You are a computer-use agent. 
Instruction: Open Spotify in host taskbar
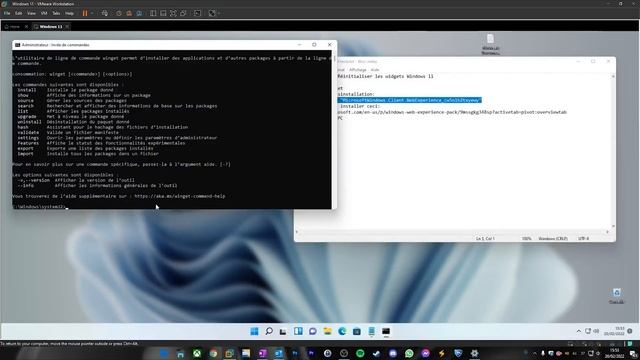pyautogui.click(x=360, y=353)
